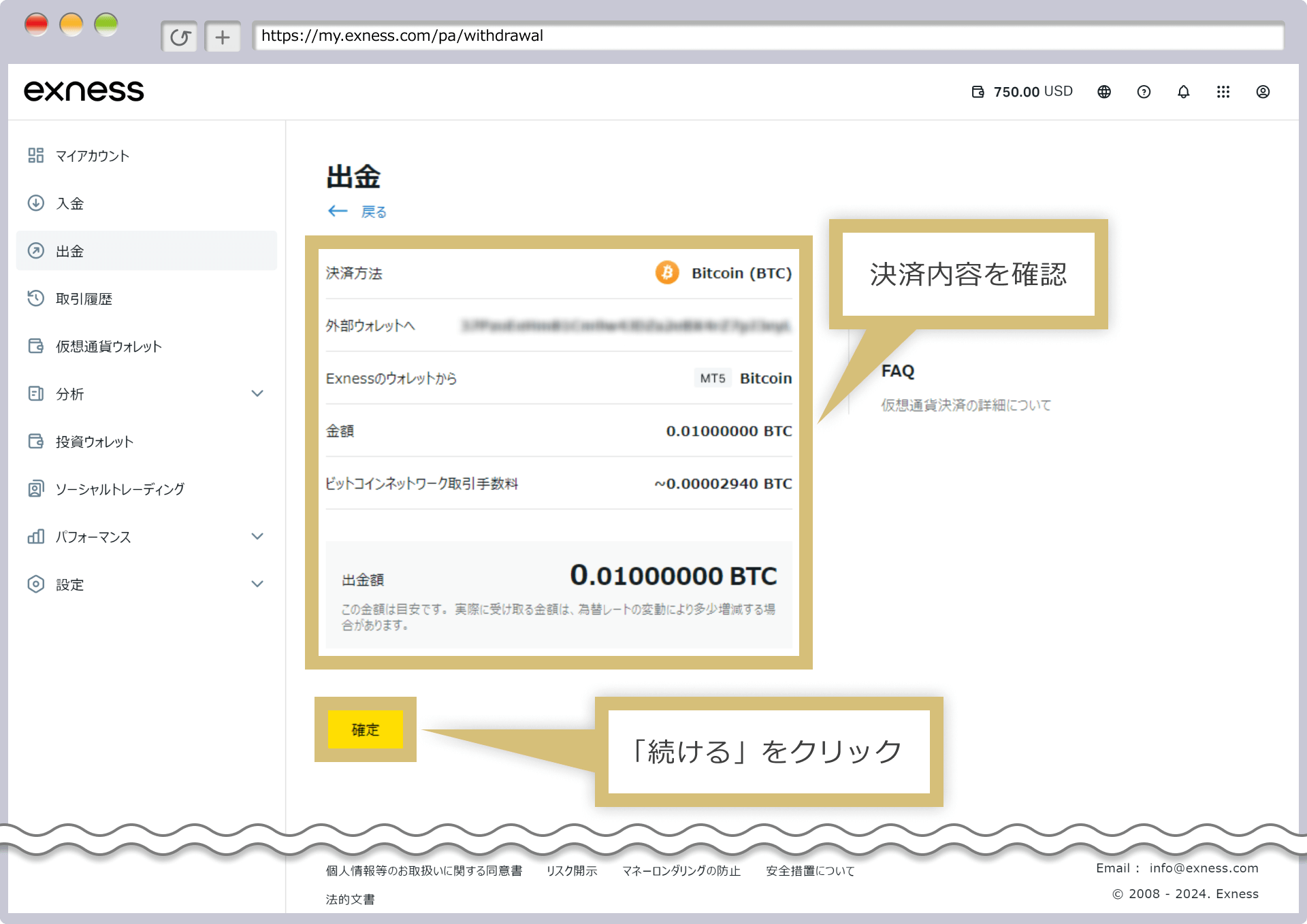Click the Exnessのウォレットから label
This screenshot has height=924, width=1307.
(391, 378)
